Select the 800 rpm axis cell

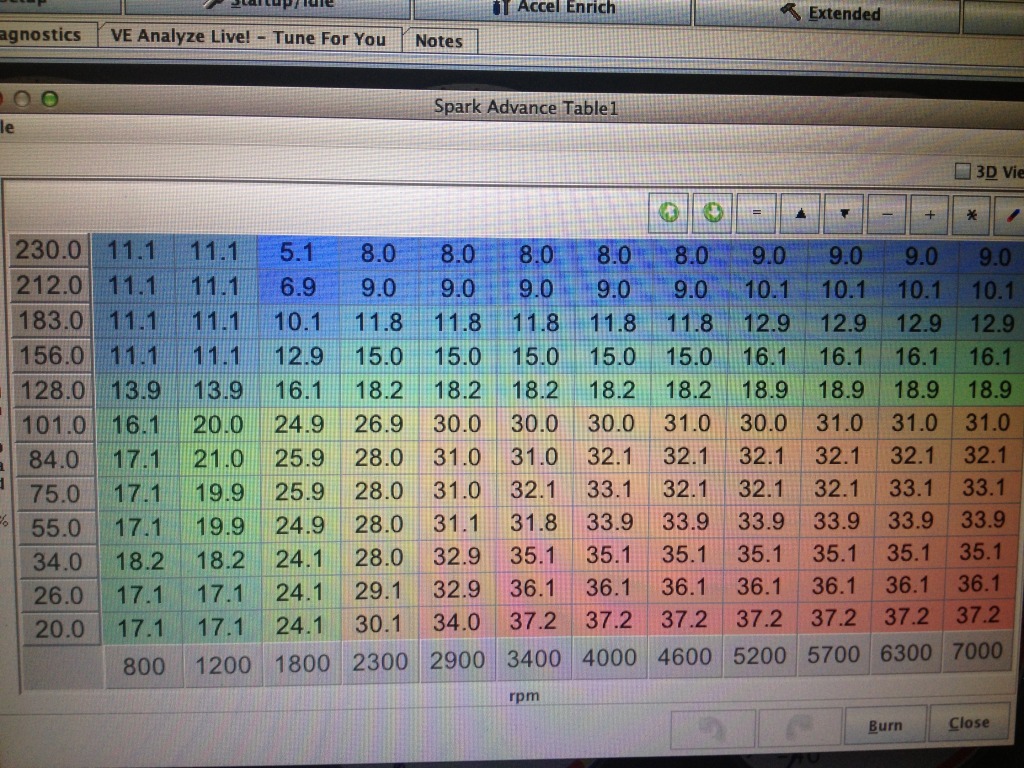click(144, 666)
